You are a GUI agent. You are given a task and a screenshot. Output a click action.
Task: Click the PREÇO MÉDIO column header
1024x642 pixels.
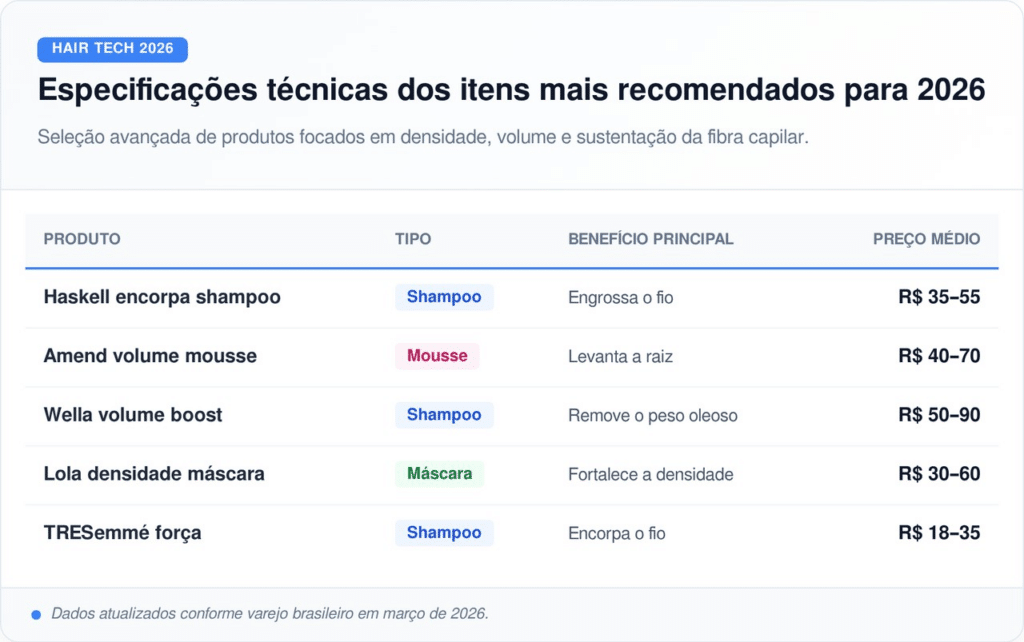[x=926, y=239]
